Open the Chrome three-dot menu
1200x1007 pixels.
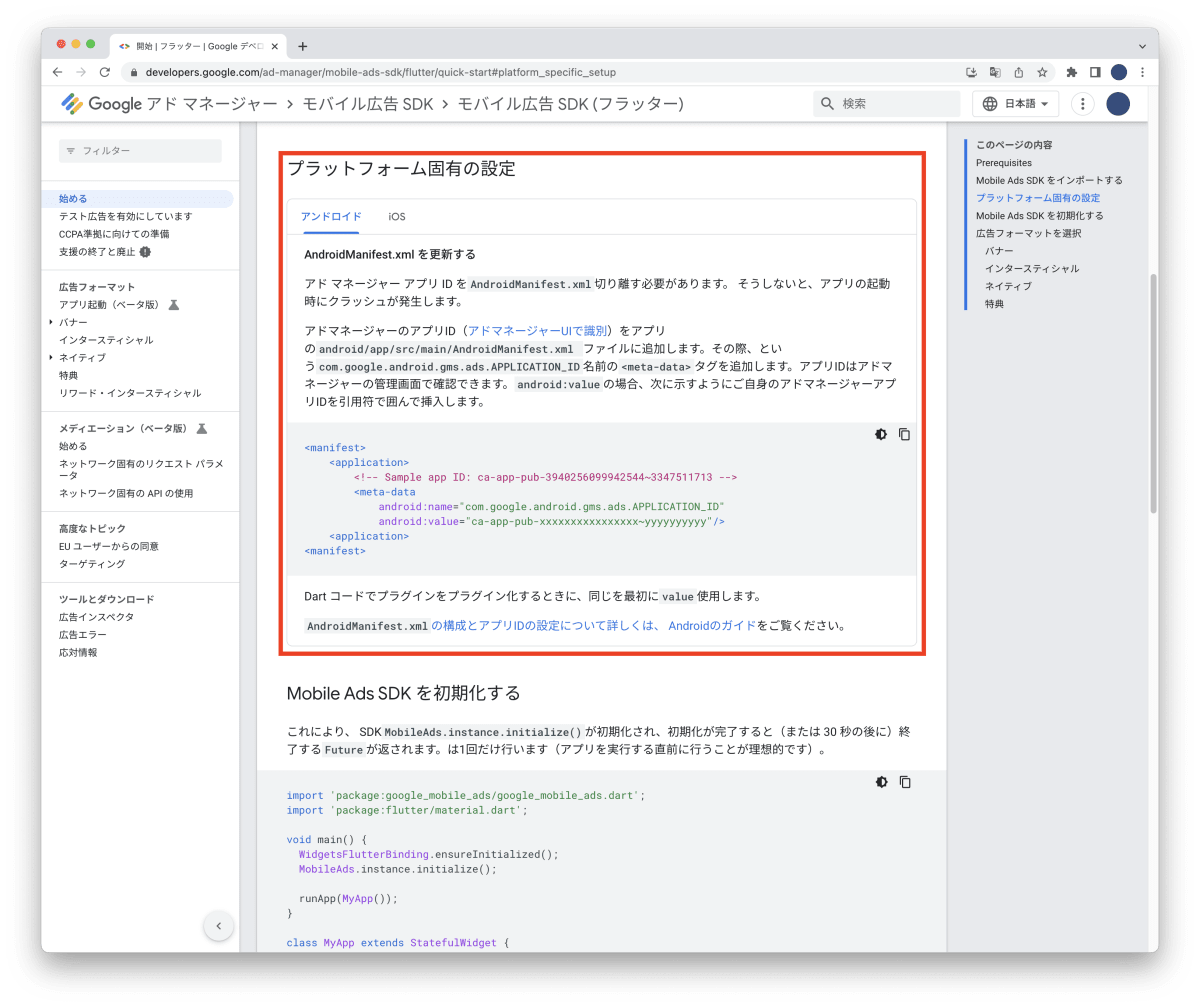(1142, 72)
